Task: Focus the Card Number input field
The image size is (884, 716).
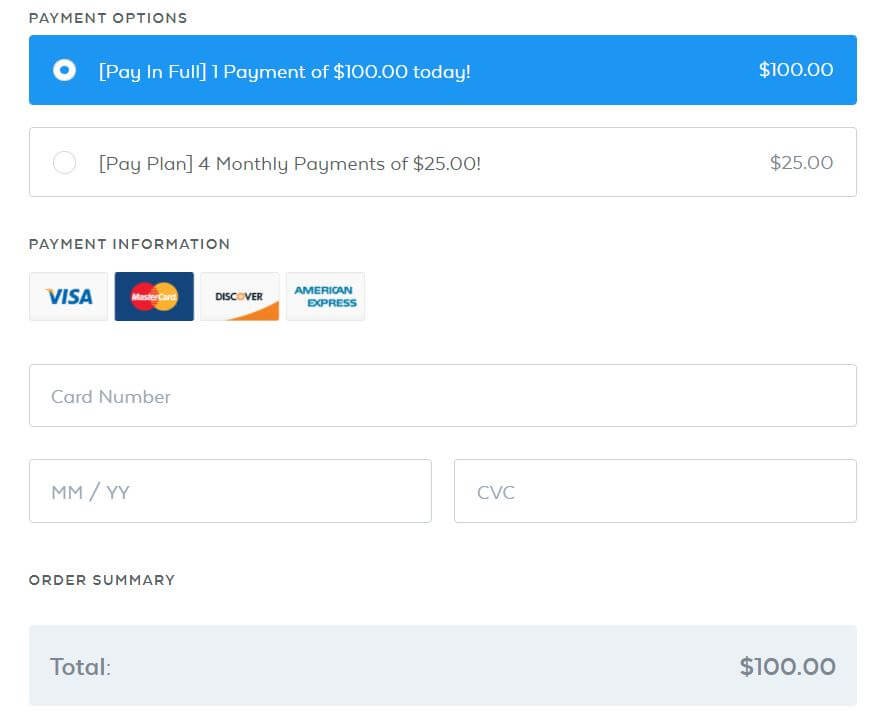Action: 443,396
